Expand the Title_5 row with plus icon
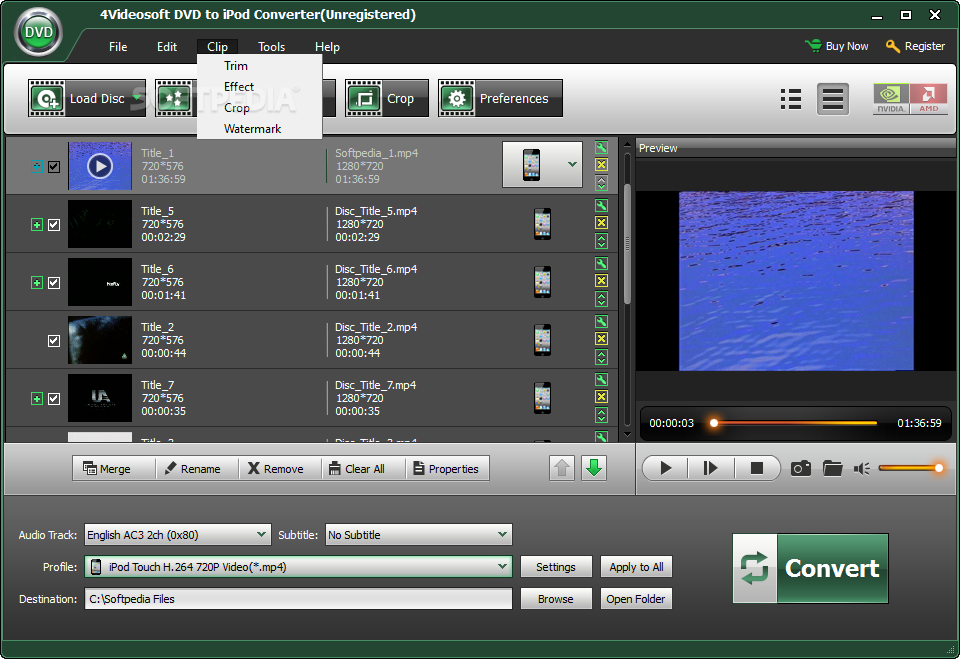 click(37, 225)
